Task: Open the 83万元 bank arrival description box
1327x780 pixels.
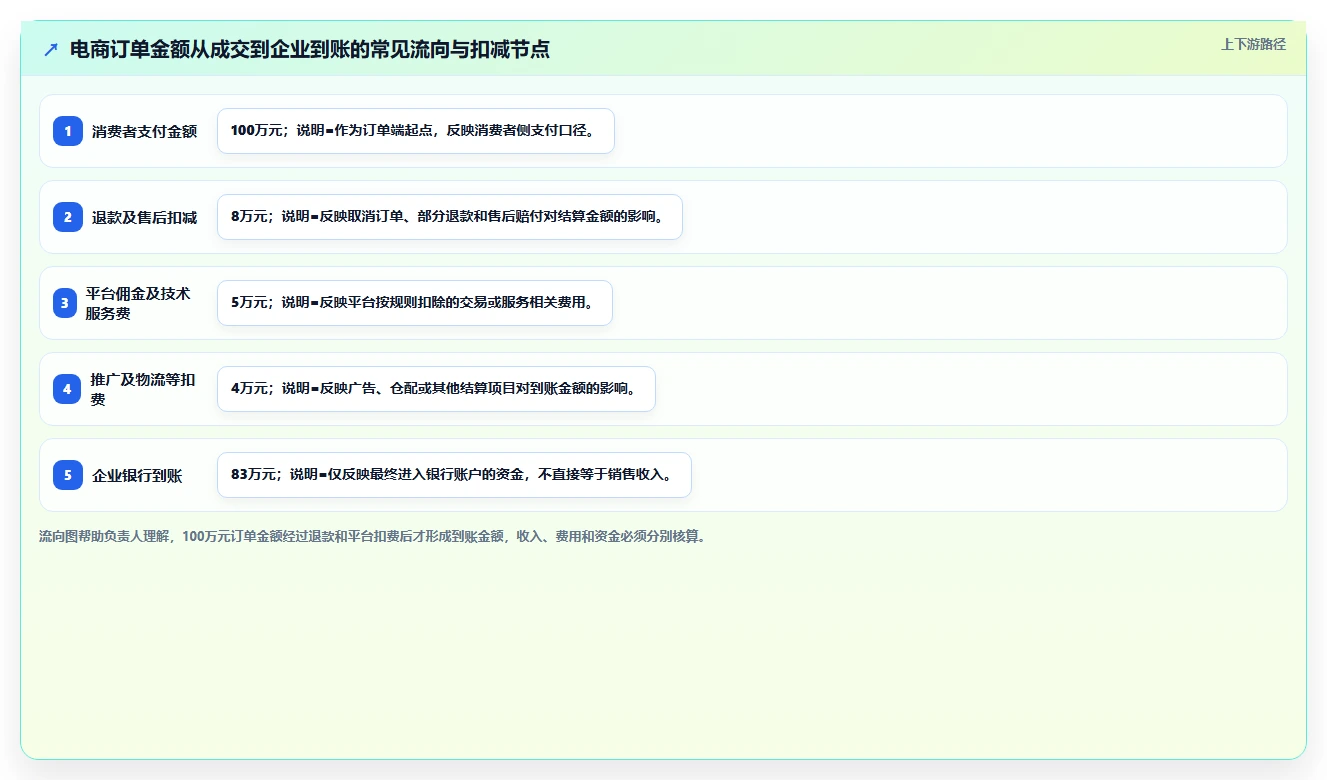Action: [454, 475]
